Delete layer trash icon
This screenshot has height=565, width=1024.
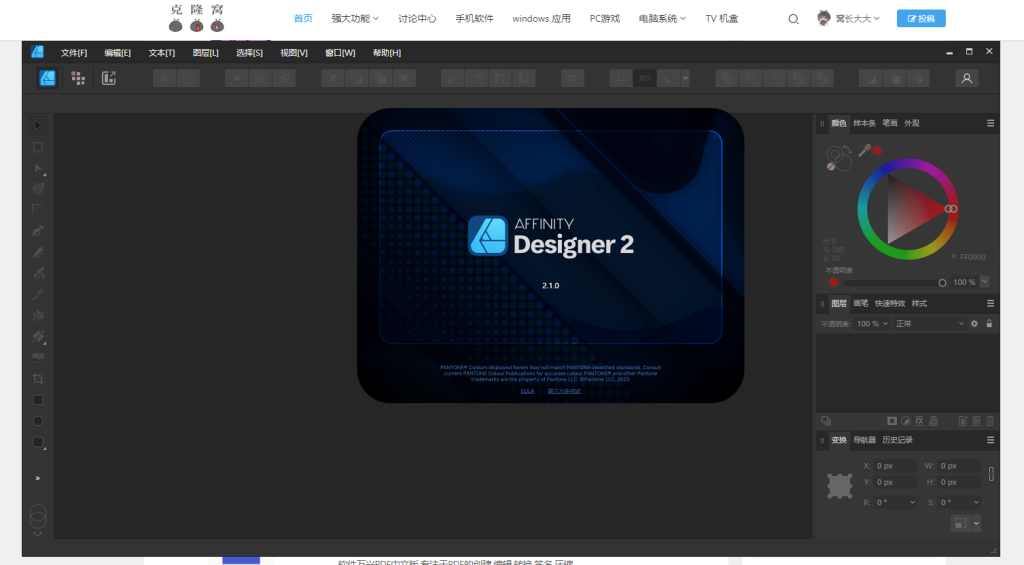coord(990,421)
